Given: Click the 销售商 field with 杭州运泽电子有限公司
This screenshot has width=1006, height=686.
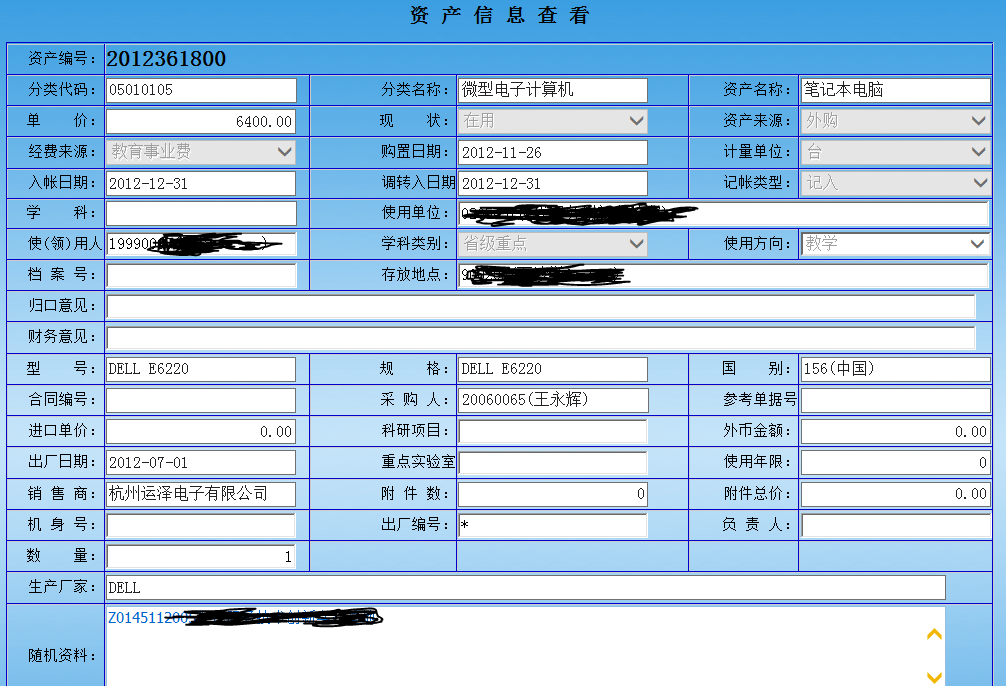Looking at the screenshot, I should [x=201, y=493].
